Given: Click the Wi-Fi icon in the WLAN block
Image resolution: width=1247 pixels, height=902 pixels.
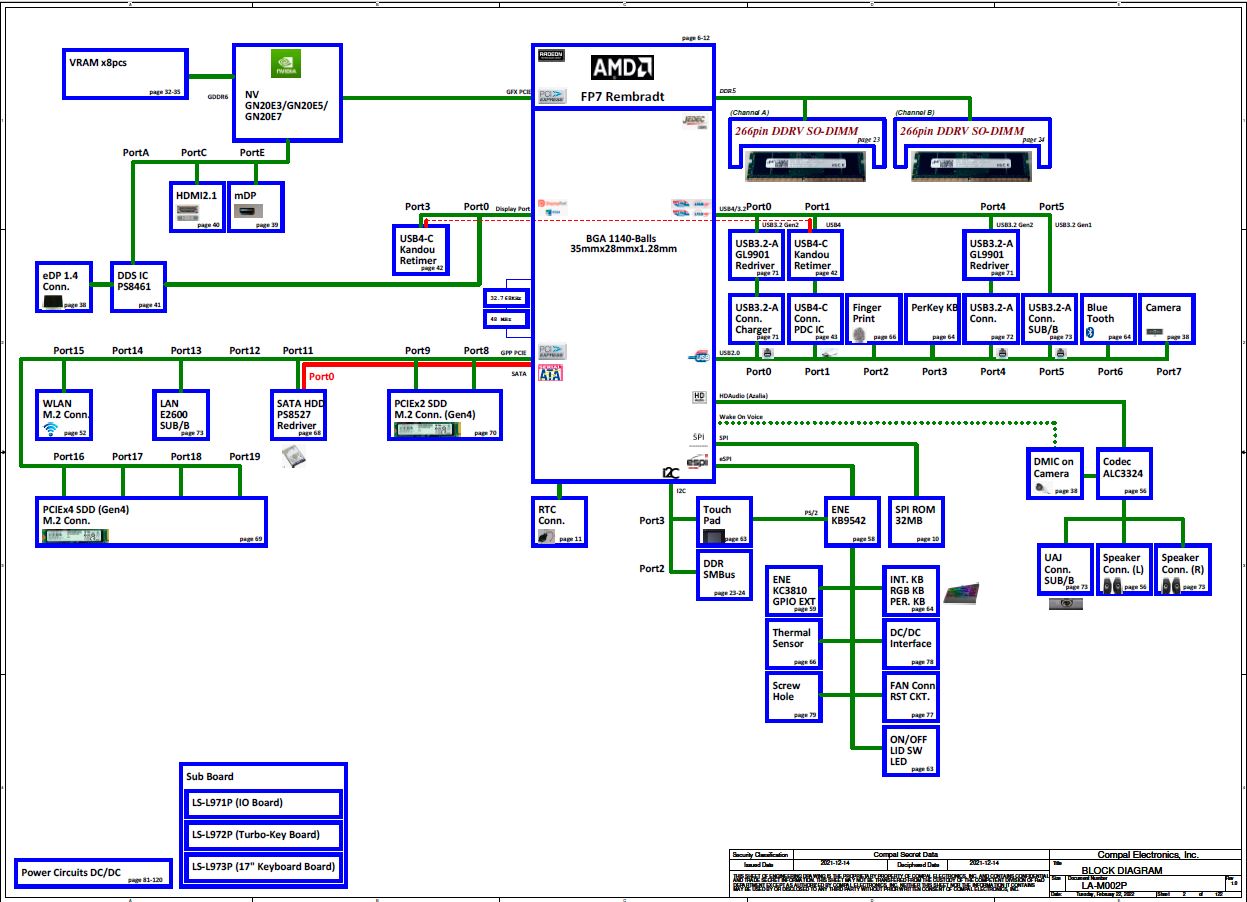Looking at the screenshot, I should tap(50, 430).
